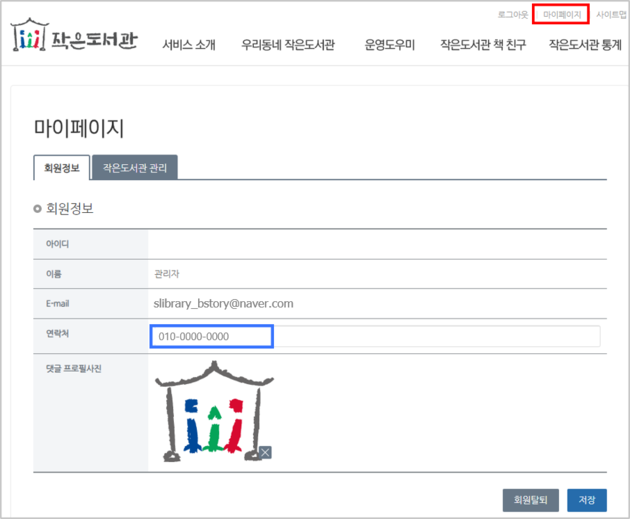Click the 이름 row label
This screenshot has width=630, height=519.
pyautogui.click(x=54, y=274)
